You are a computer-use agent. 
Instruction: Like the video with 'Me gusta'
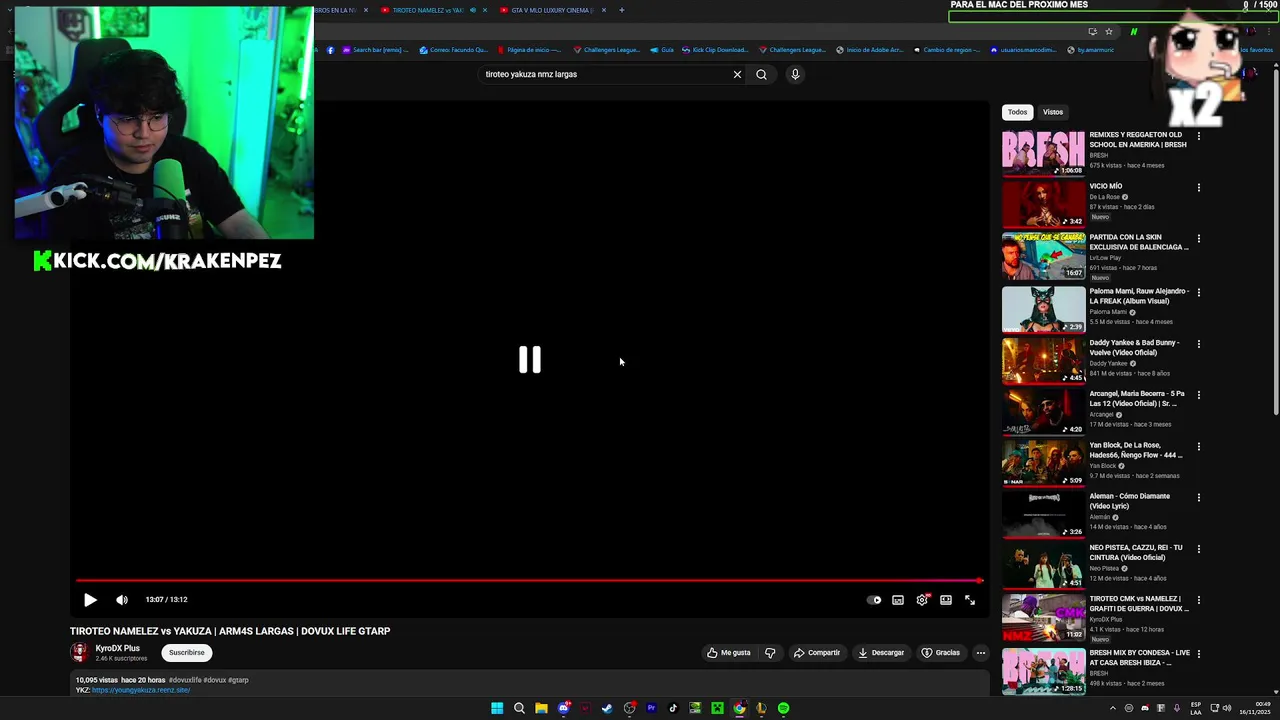pos(729,653)
